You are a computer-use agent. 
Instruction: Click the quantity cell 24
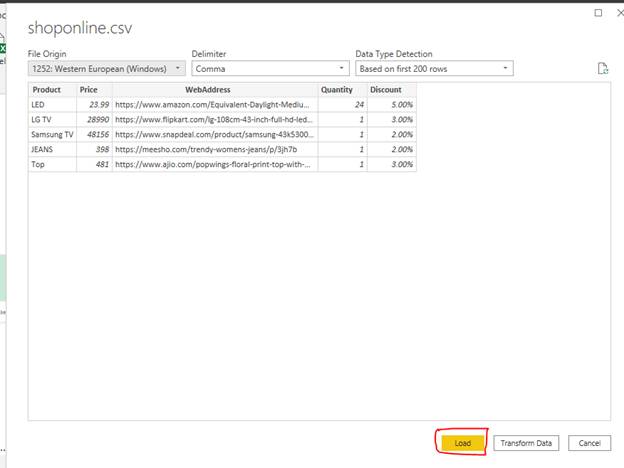tap(343, 105)
